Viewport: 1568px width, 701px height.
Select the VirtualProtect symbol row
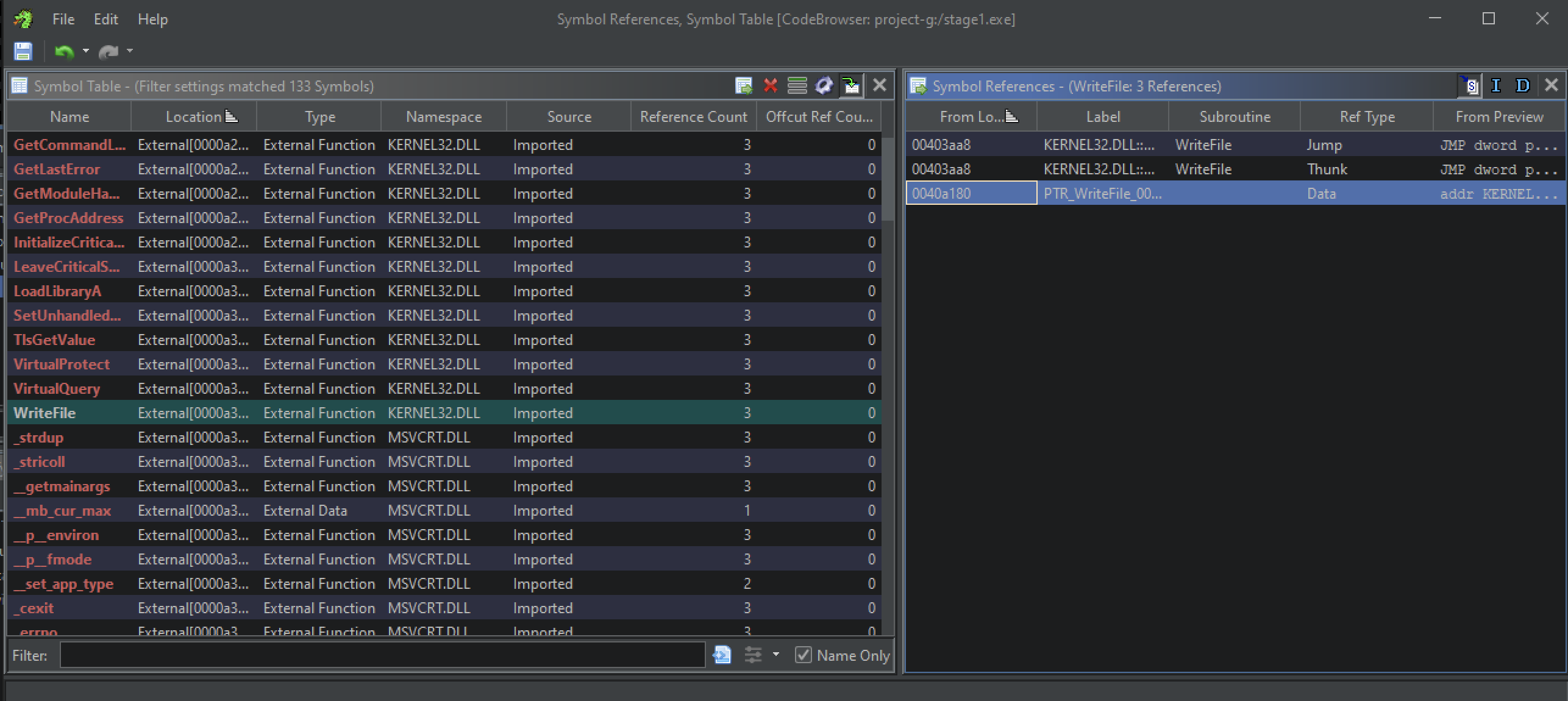click(444, 364)
